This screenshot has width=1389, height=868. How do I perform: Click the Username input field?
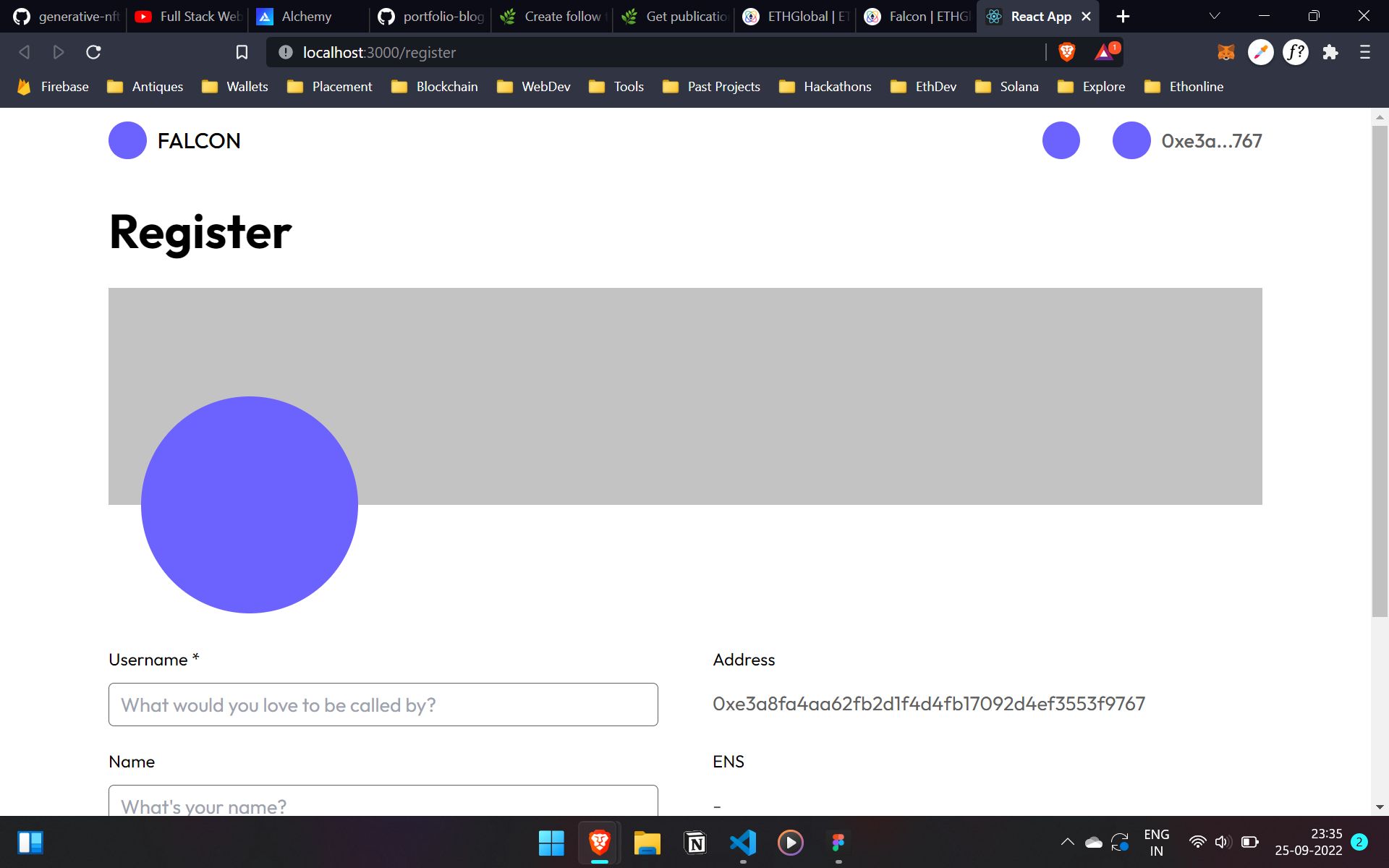[383, 704]
